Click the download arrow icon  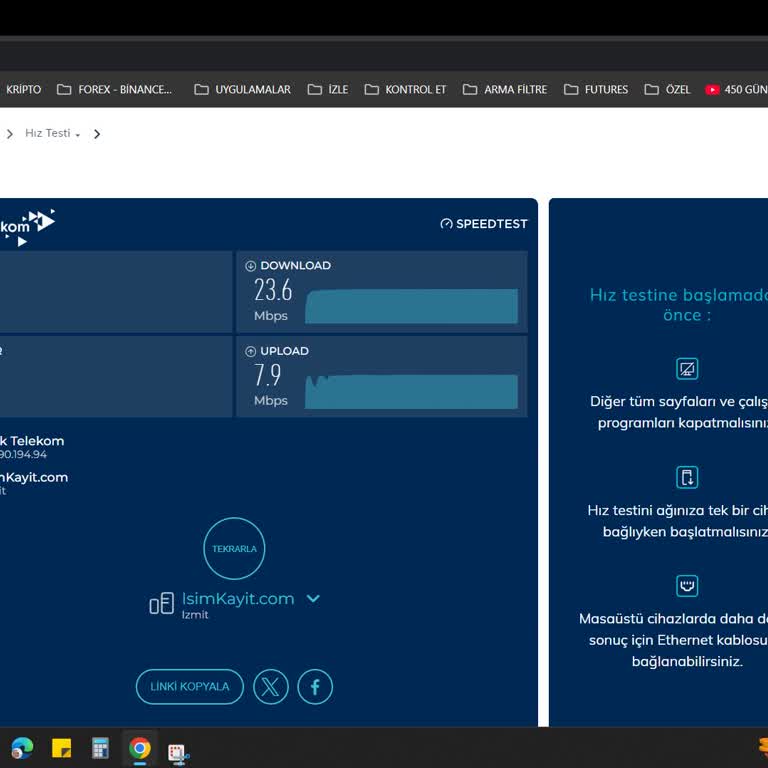pos(250,266)
